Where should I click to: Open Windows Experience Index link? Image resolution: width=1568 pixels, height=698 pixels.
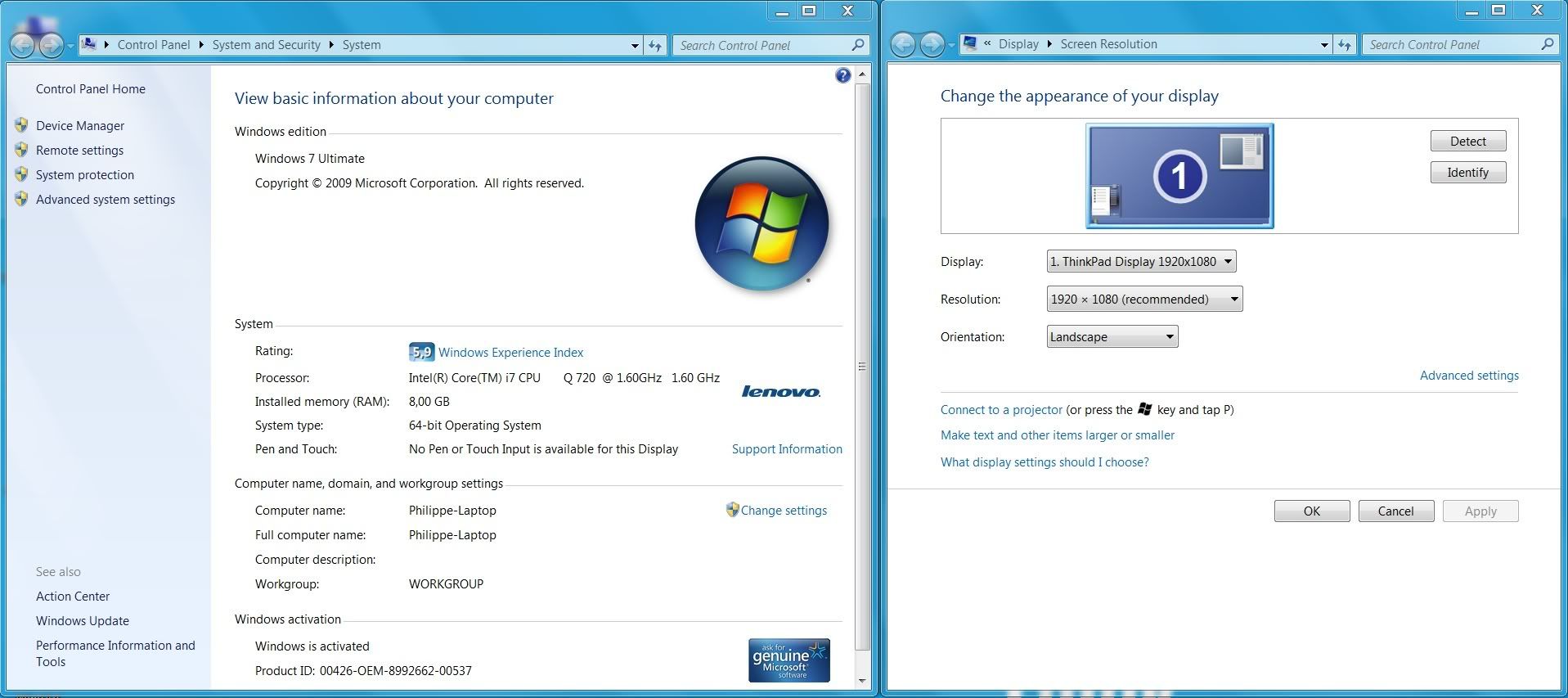coord(511,352)
